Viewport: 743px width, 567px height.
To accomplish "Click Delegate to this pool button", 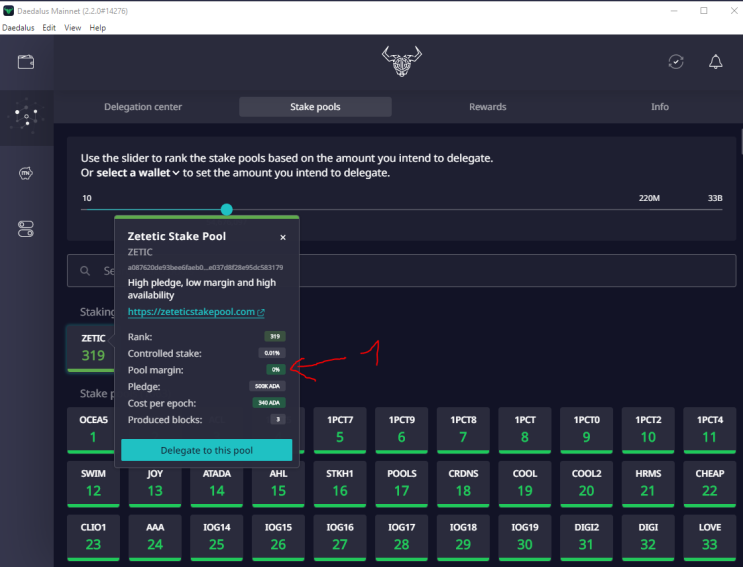I will 207,450.
